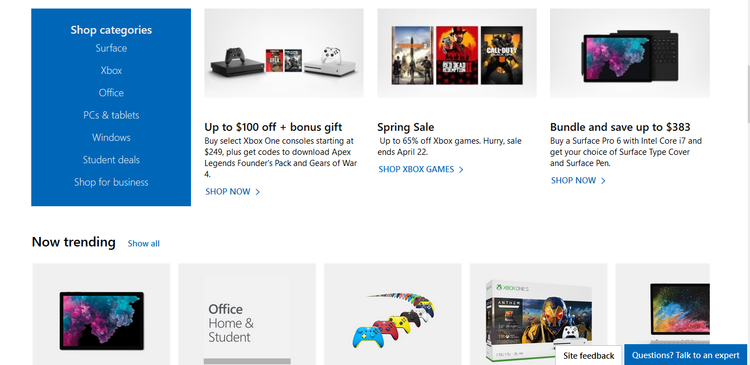Open the Spring Sale games image
The width and height of the screenshot is (750, 365).
[457, 53]
